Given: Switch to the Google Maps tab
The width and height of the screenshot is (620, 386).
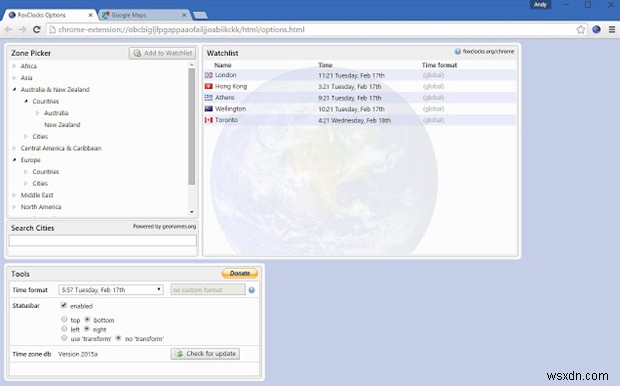Looking at the screenshot, I should pos(143,15).
